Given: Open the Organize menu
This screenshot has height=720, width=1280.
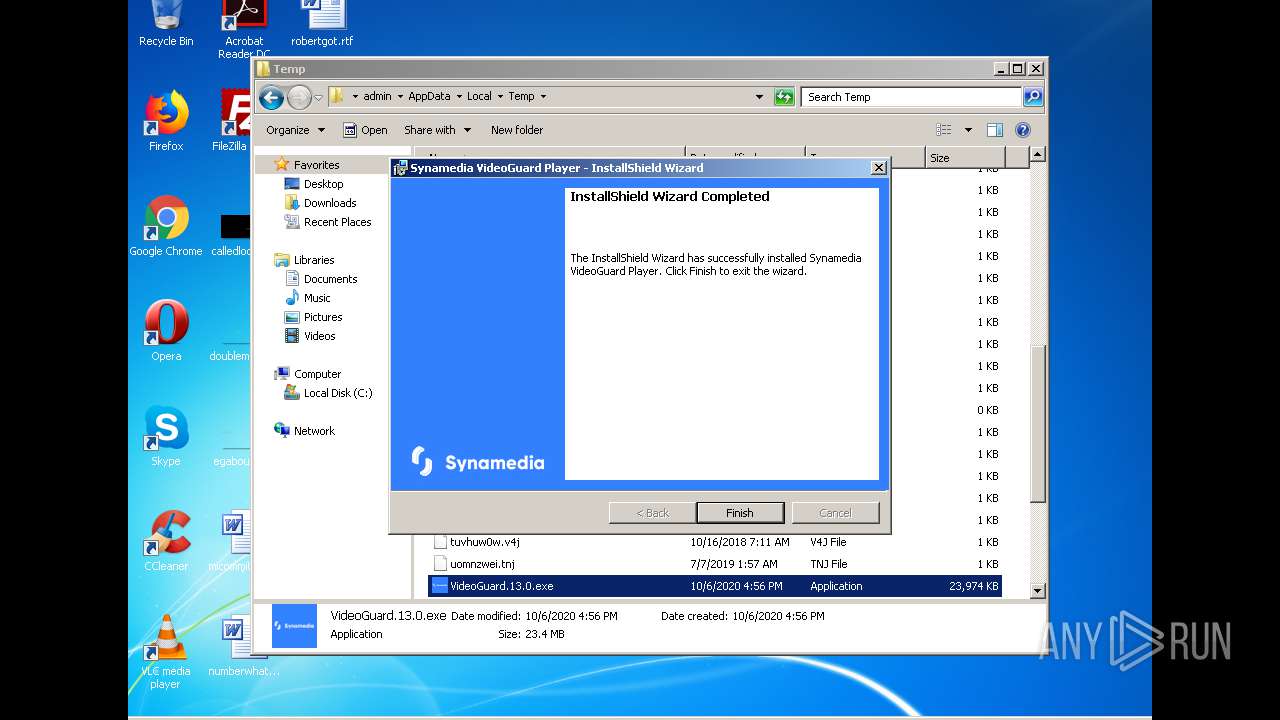Looking at the screenshot, I should pyautogui.click(x=295, y=130).
